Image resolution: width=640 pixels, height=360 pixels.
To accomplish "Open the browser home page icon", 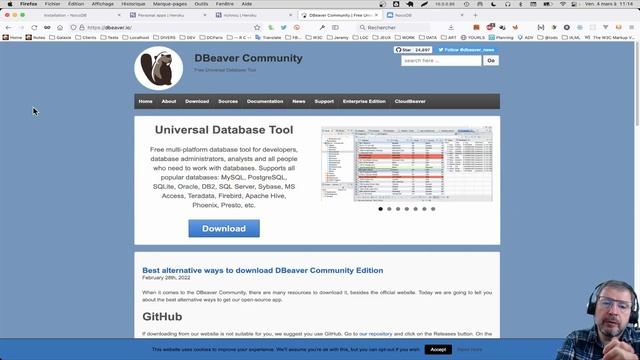I will (x=60, y=27).
